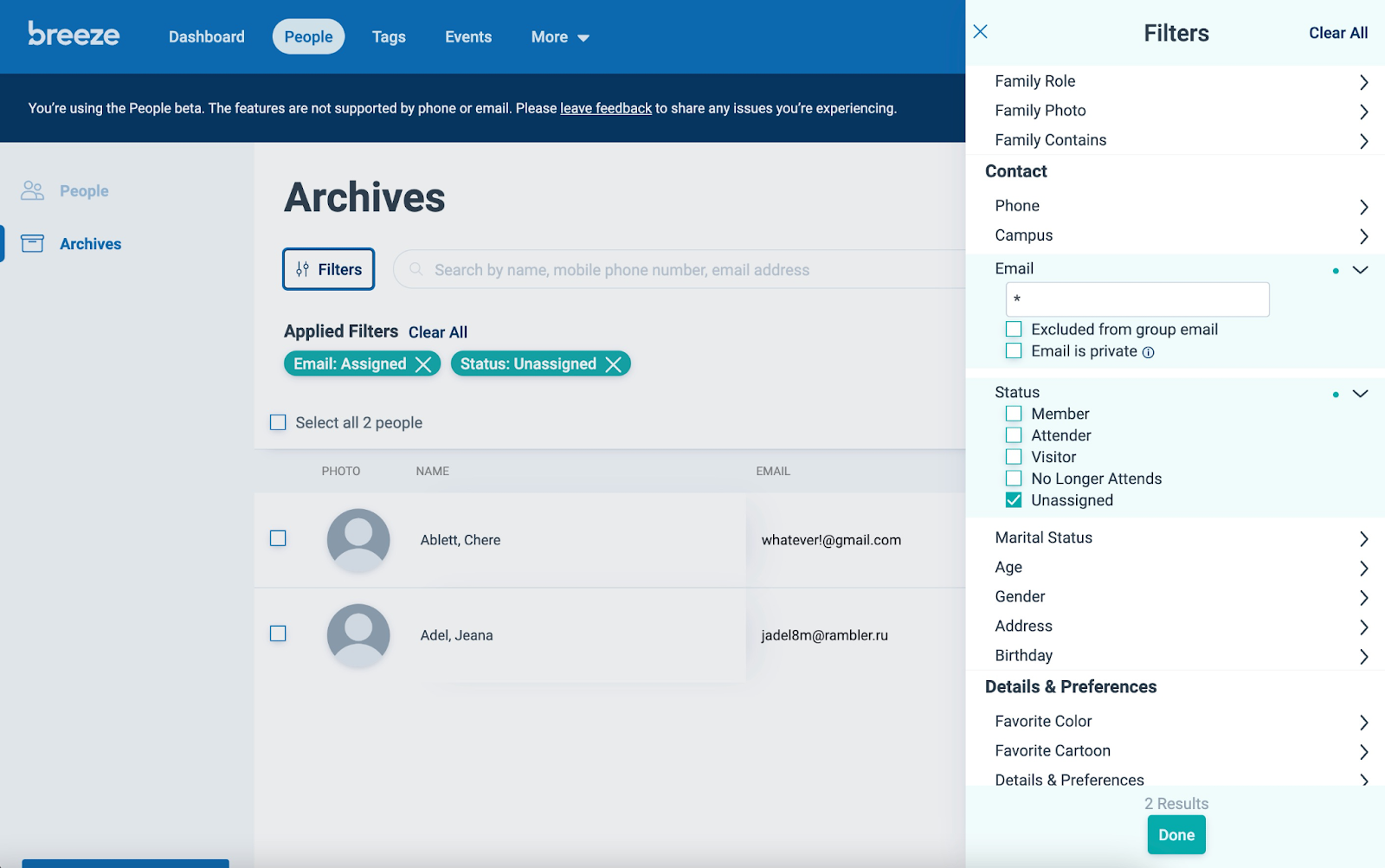The width and height of the screenshot is (1385, 868).
Task: Click the Archives box icon in sidebar
Action: pyautogui.click(x=33, y=243)
